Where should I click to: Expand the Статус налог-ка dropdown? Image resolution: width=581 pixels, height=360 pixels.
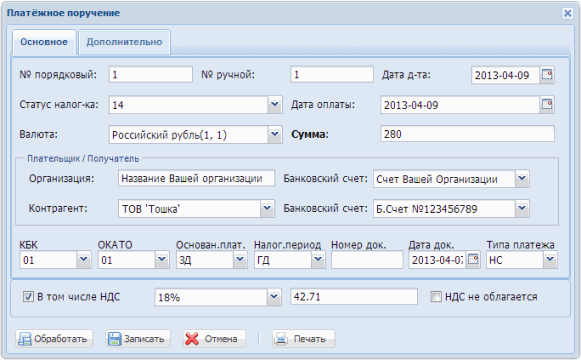pyautogui.click(x=275, y=104)
